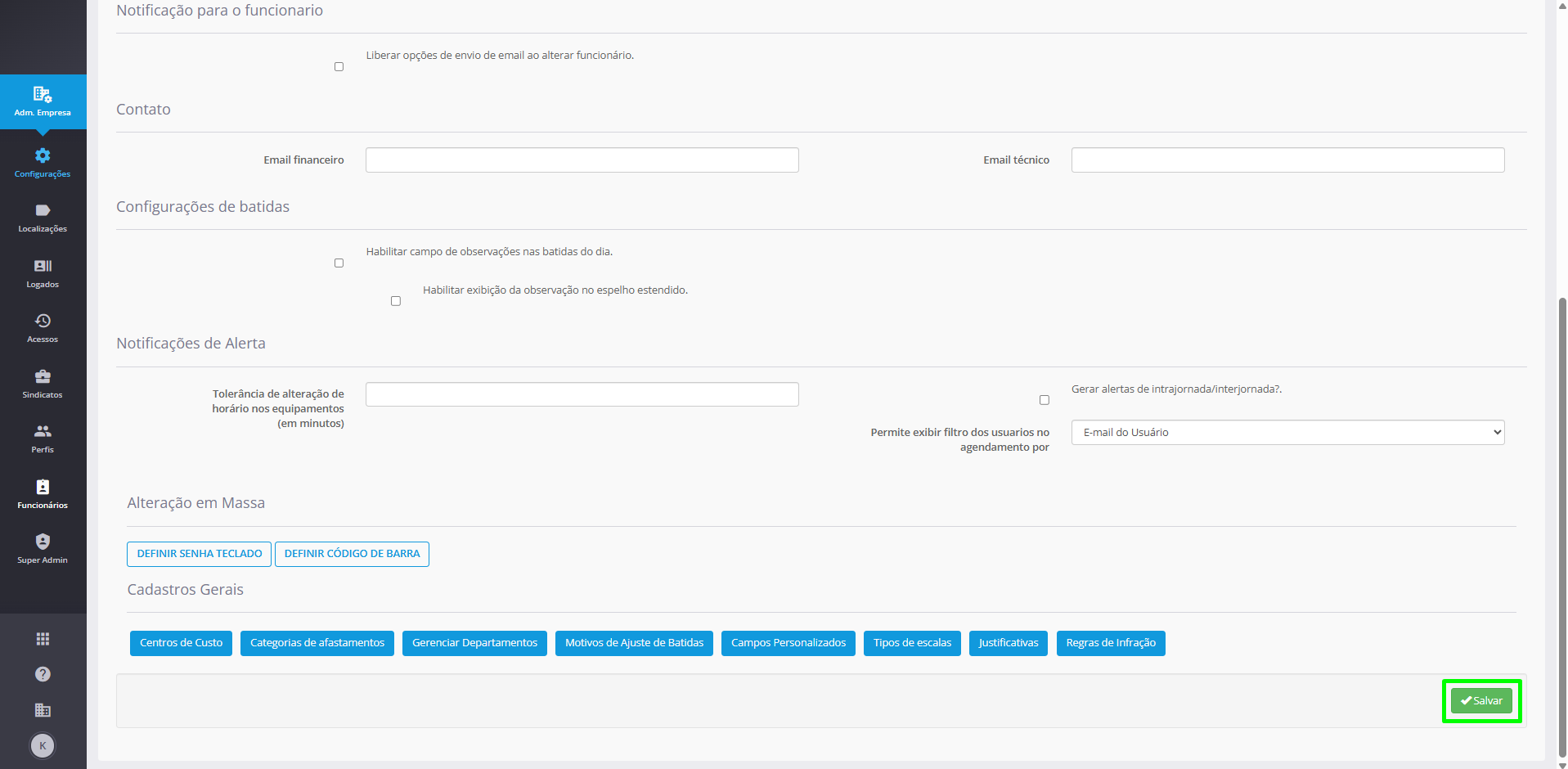Open Categorias de afastamentos
Viewport: 1568px width, 769px height.
click(x=317, y=643)
